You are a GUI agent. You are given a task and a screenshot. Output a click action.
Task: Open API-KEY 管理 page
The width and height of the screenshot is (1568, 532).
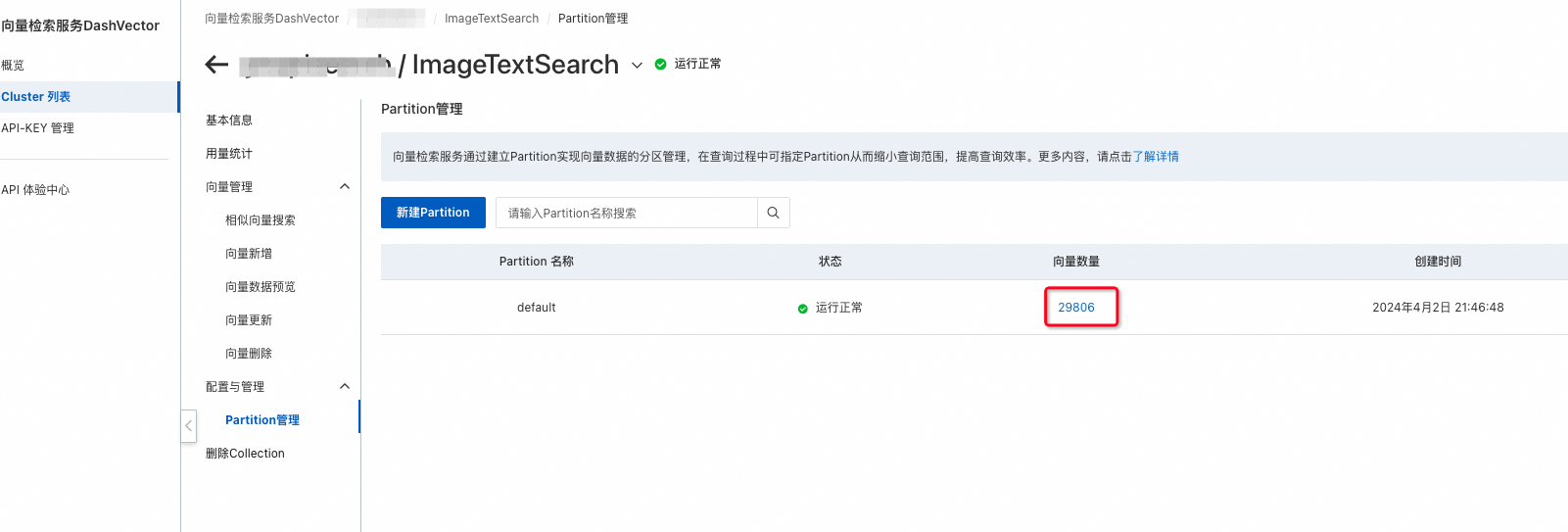[x=38, y=127]
